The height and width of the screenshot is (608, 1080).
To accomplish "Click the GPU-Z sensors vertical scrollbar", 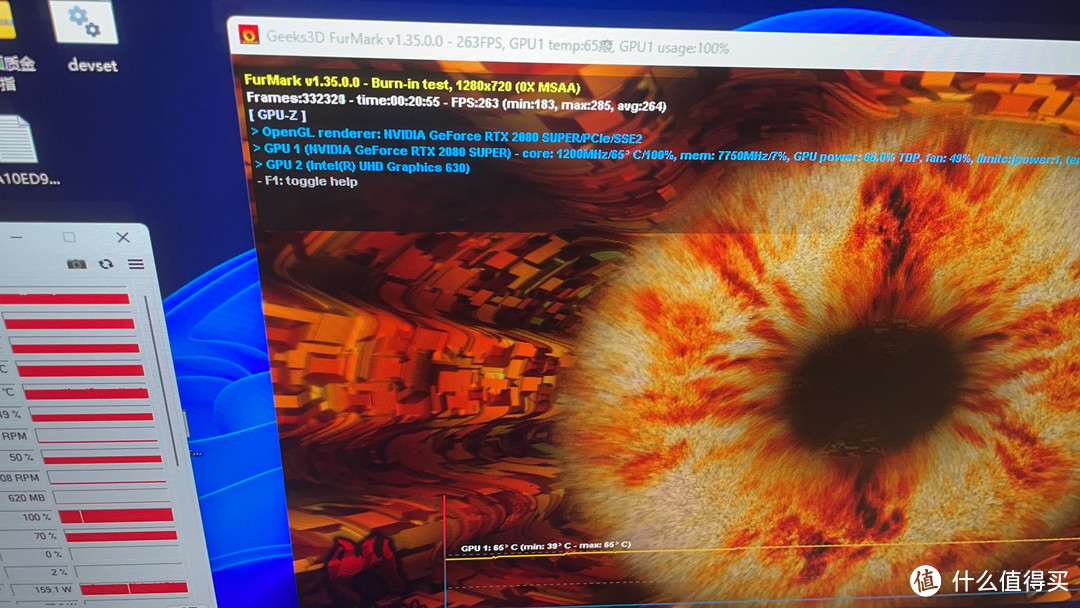I will (x=162, y=379).
